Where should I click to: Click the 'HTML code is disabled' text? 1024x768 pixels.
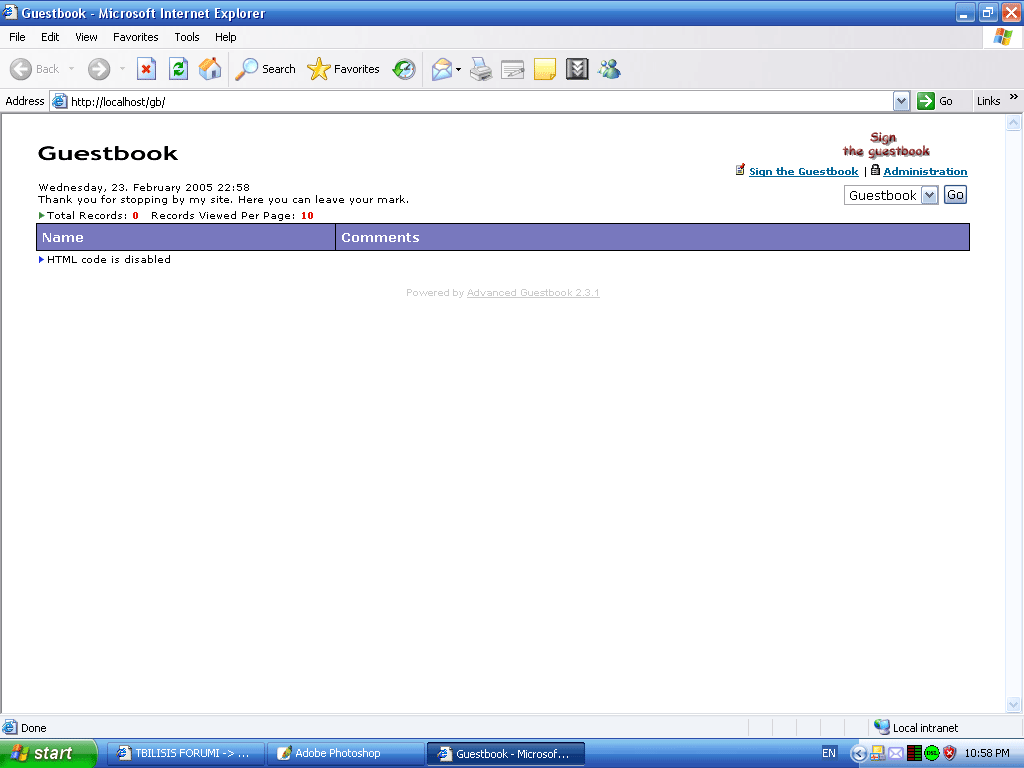tap(108, 259)
